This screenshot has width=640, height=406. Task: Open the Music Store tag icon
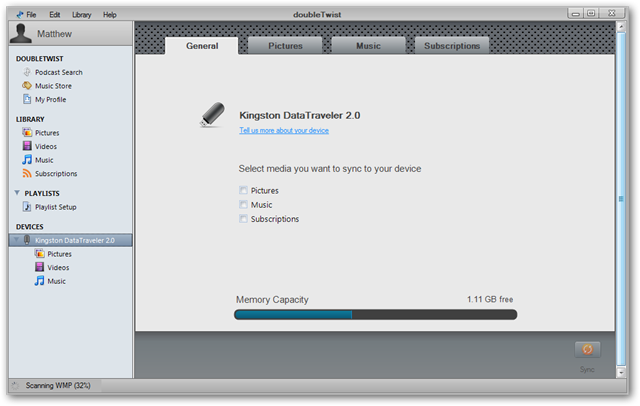click(27, 86)
